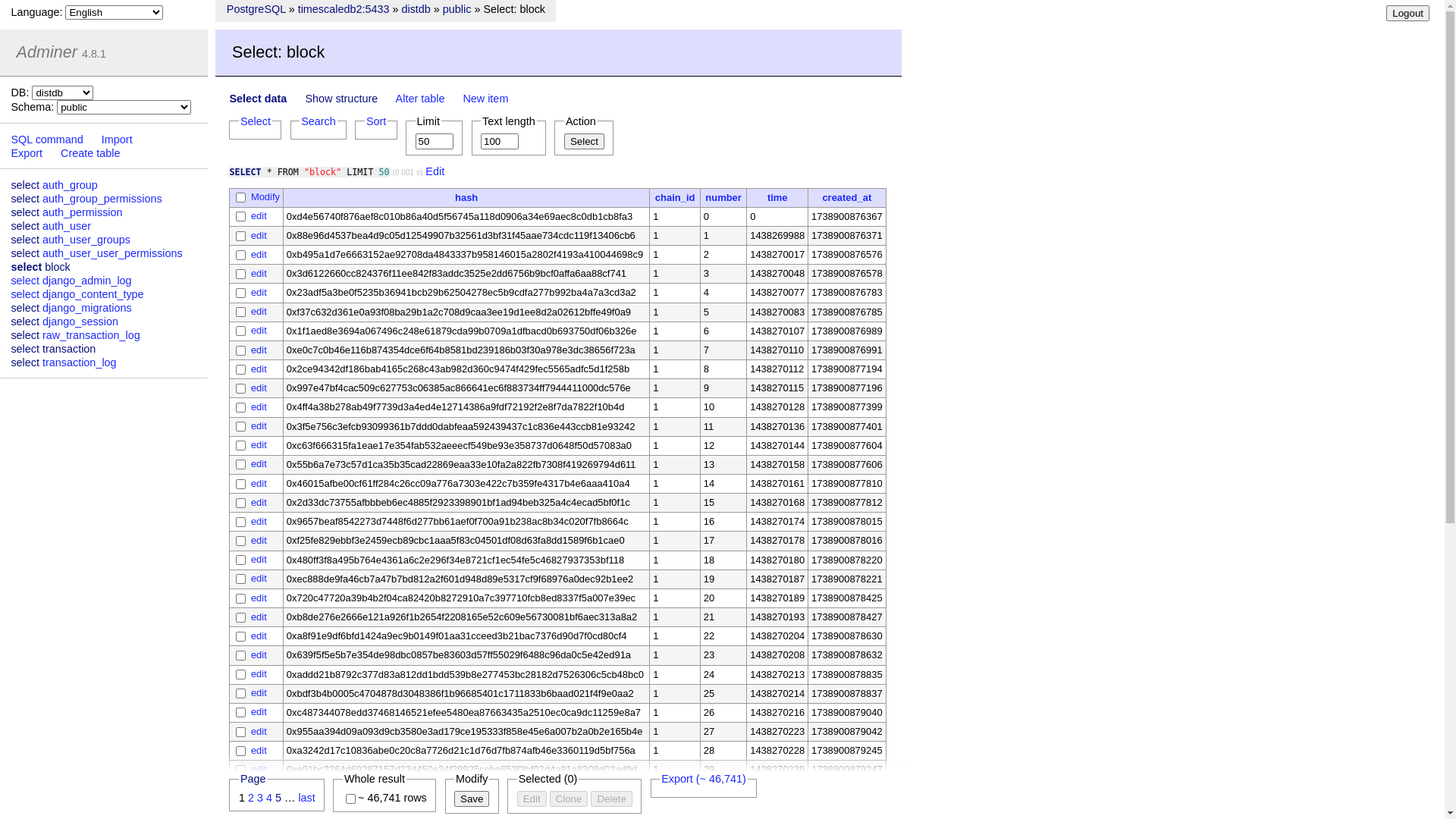Open the Schema dropdown set to public
Viewport: 1456px width, 819px height.
[123, 107]
